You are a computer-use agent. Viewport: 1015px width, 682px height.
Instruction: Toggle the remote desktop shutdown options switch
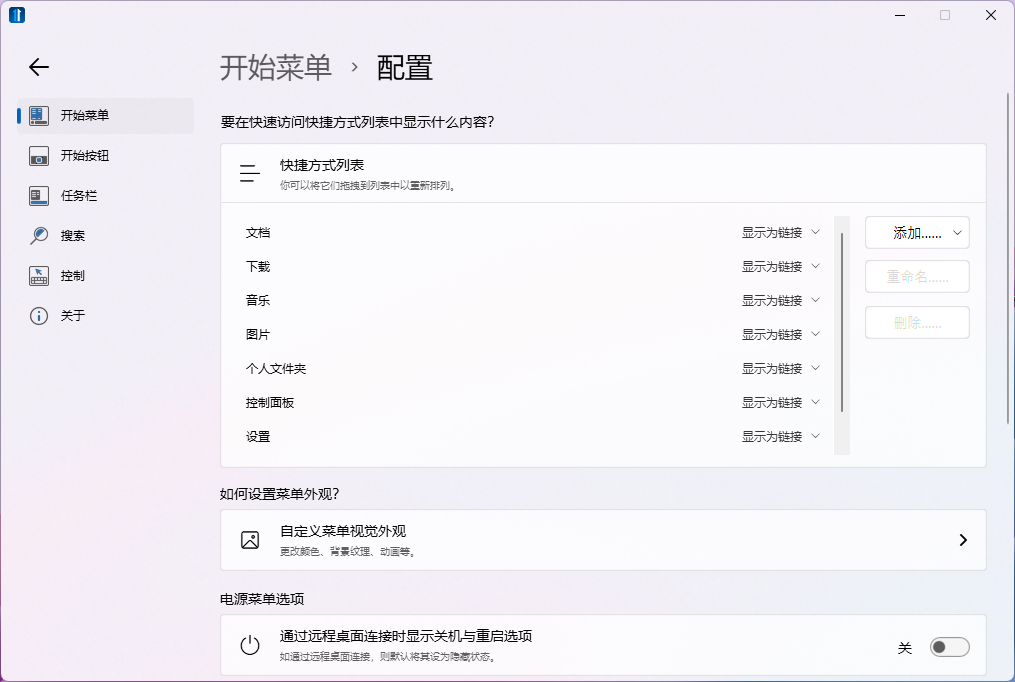pyautogui.click(x=949, y=647)
